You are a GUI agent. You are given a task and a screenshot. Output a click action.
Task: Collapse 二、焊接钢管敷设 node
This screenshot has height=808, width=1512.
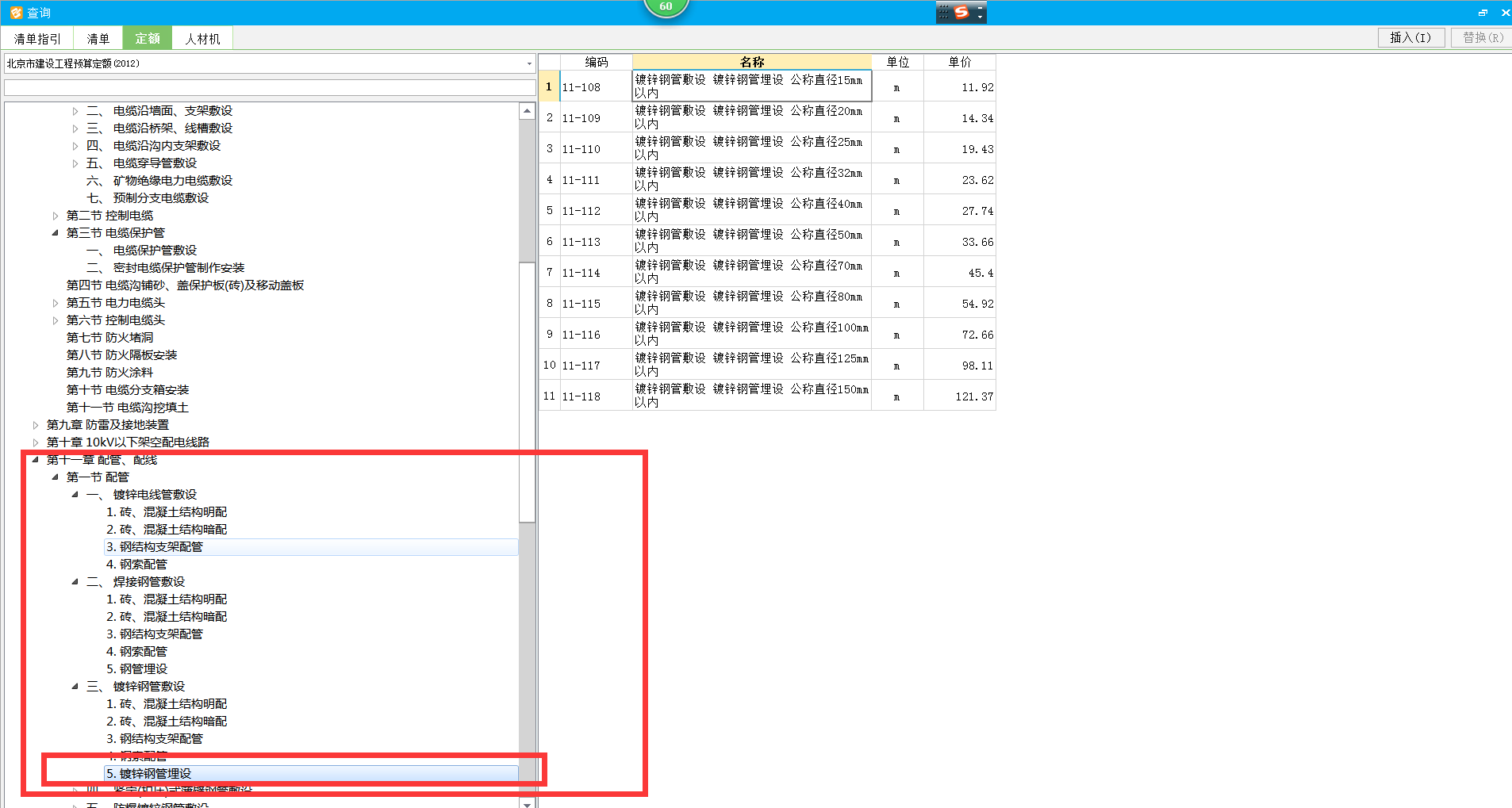coord(75,582)
